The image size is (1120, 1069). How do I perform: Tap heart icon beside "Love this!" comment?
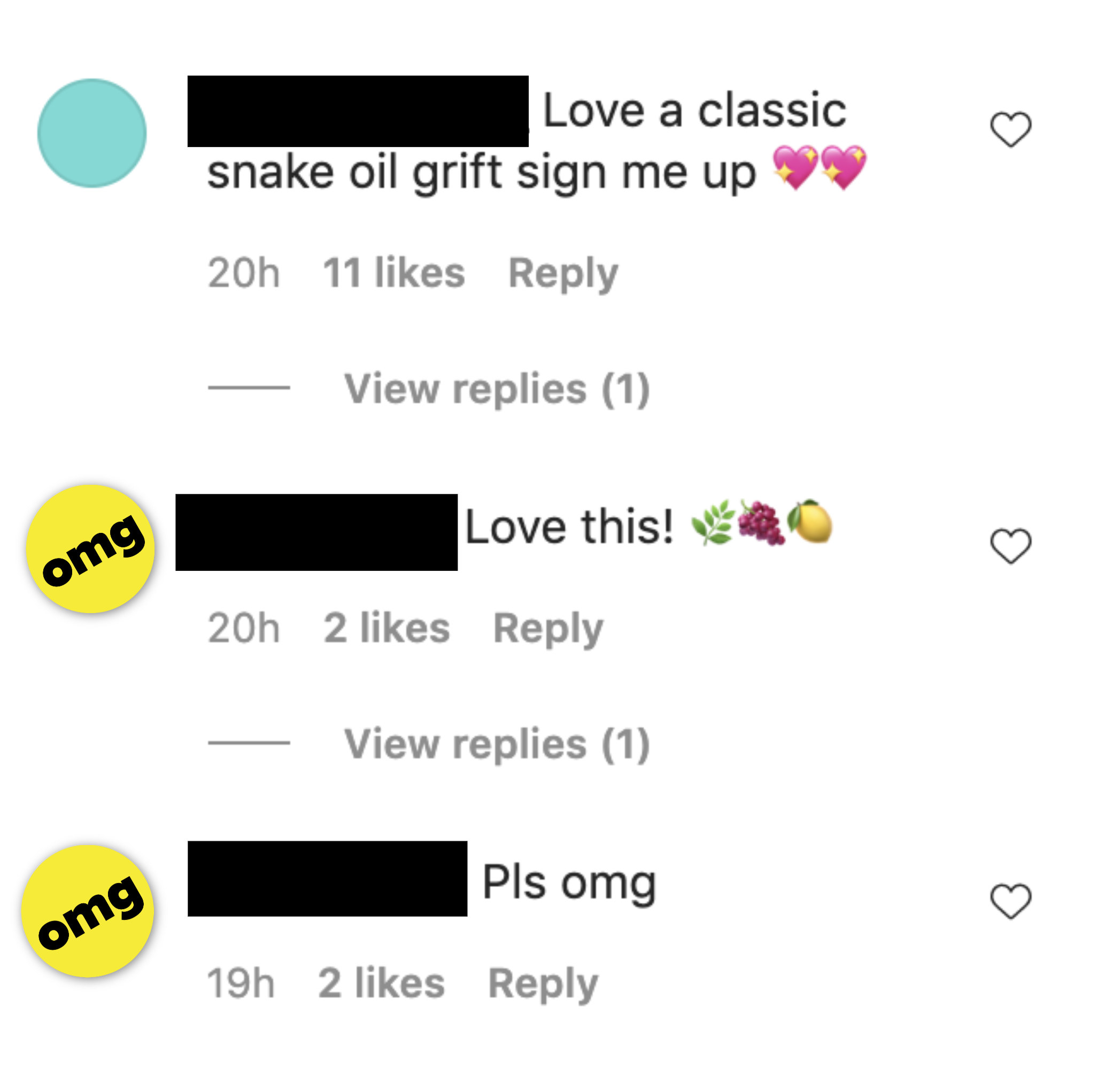point(1010,546)
